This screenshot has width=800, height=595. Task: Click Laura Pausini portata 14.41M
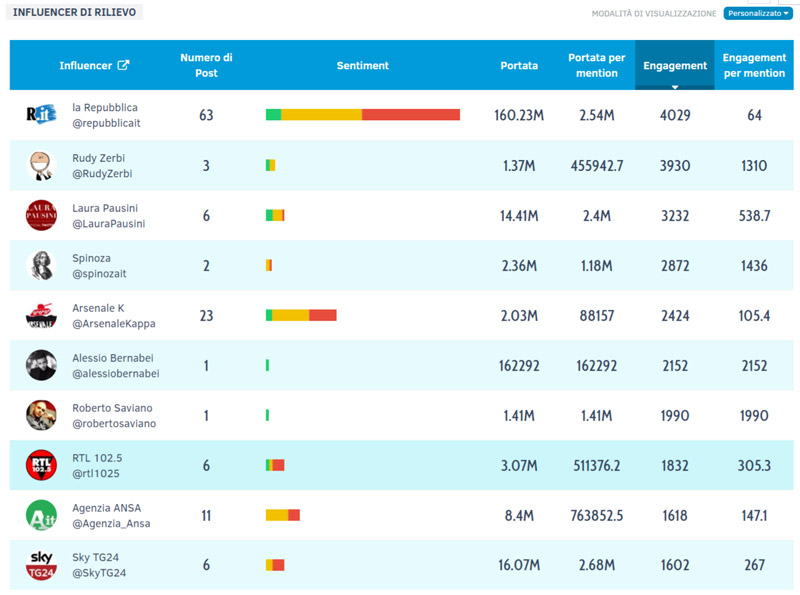519,216
